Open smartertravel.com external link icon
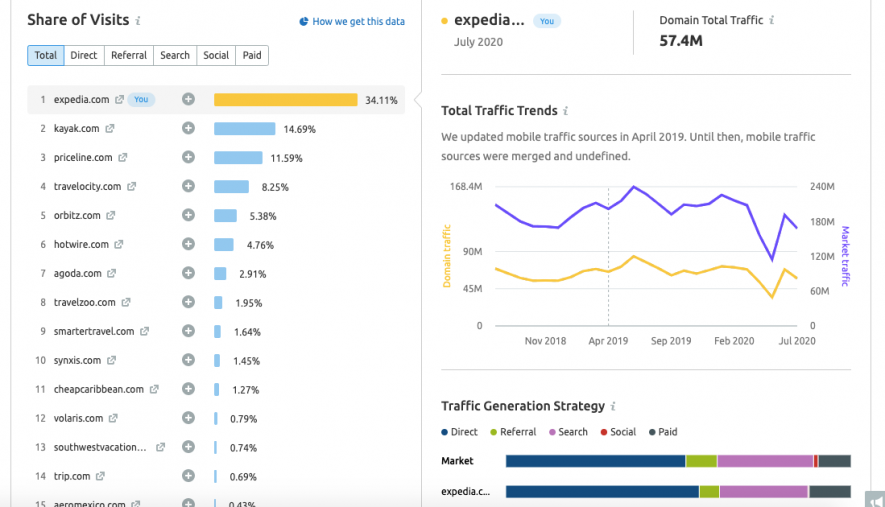Image resolution: width=885 pixels, height=507 pixels. click(x=144, y=331)
